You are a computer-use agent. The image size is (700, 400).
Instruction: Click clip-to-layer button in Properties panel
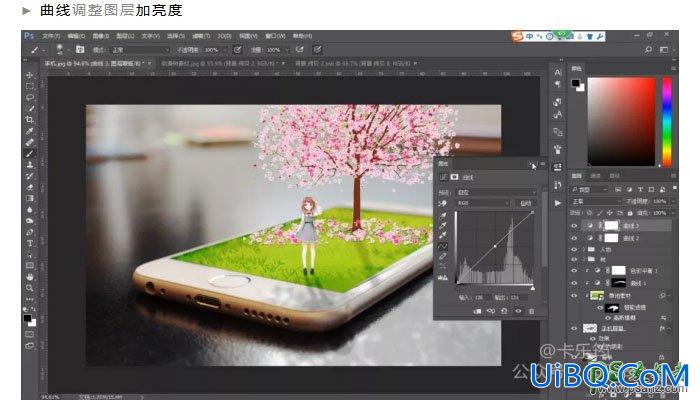477,311
